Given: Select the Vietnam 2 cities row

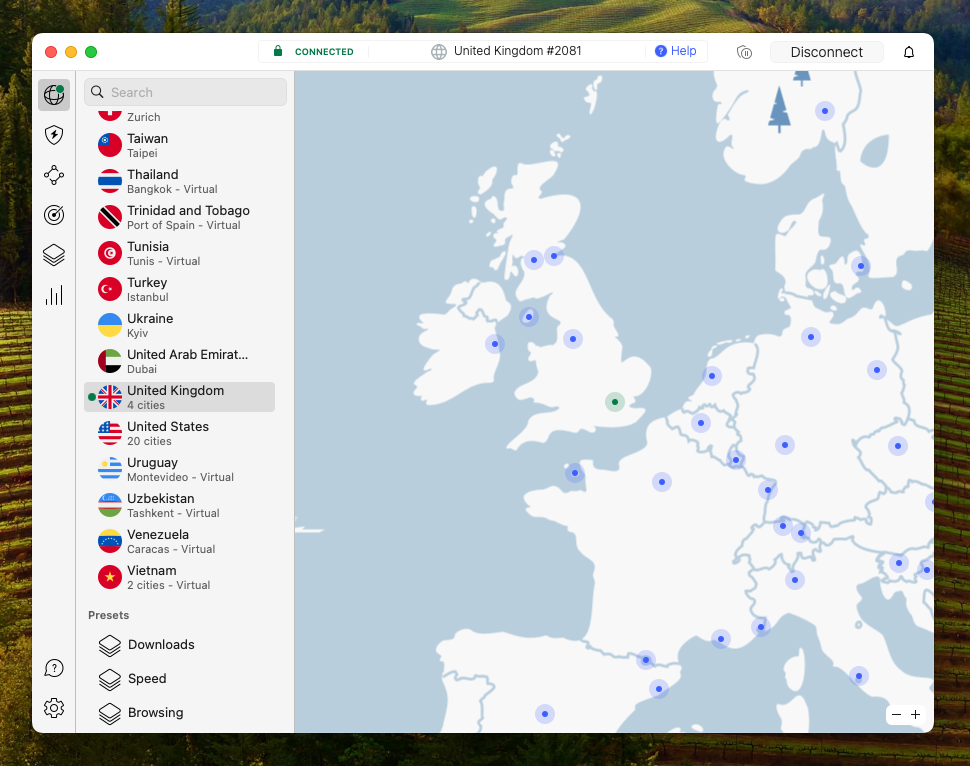Looking at the screenshot, I should point(179,577).
